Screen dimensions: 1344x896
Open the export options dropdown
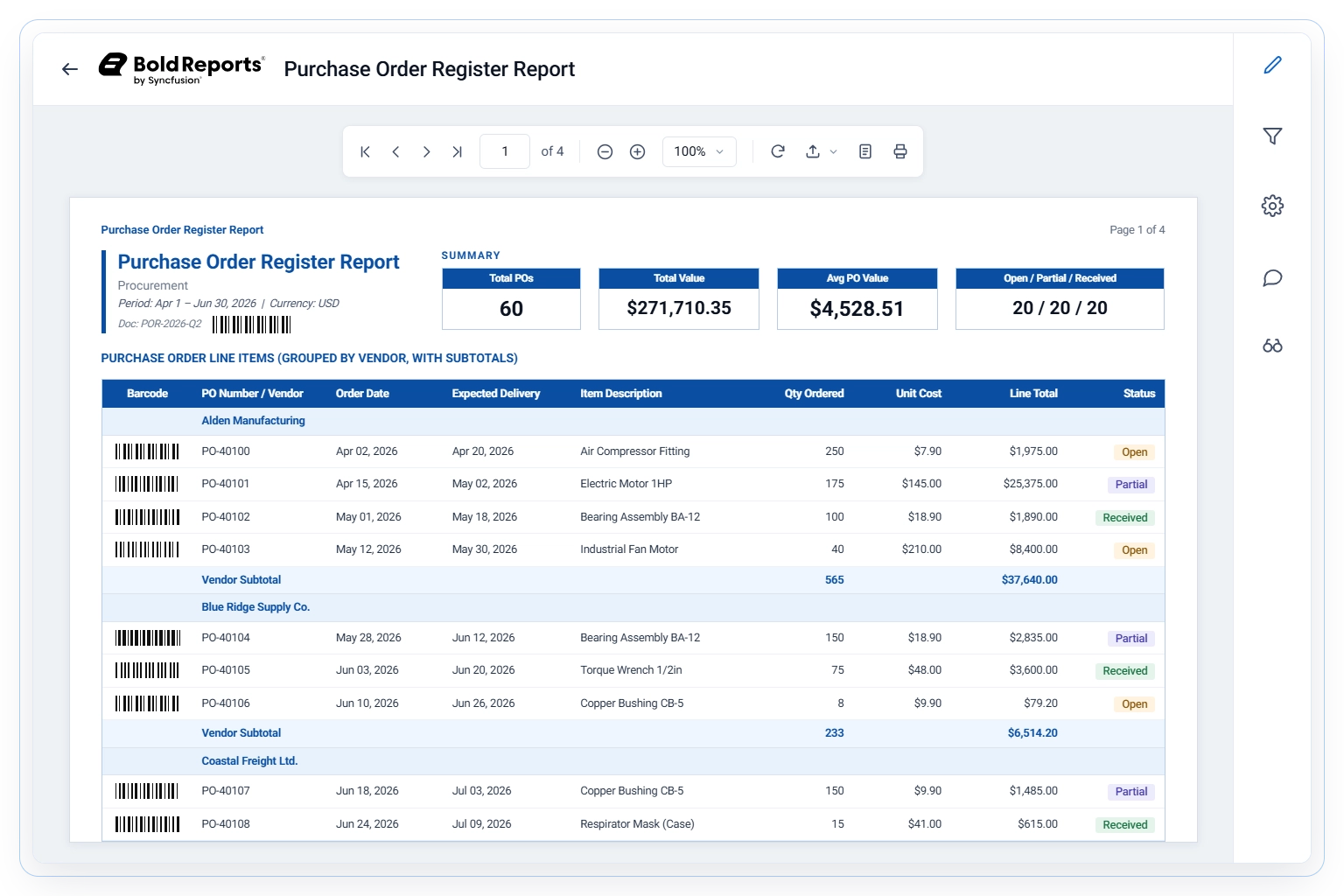tap(821, 151)
